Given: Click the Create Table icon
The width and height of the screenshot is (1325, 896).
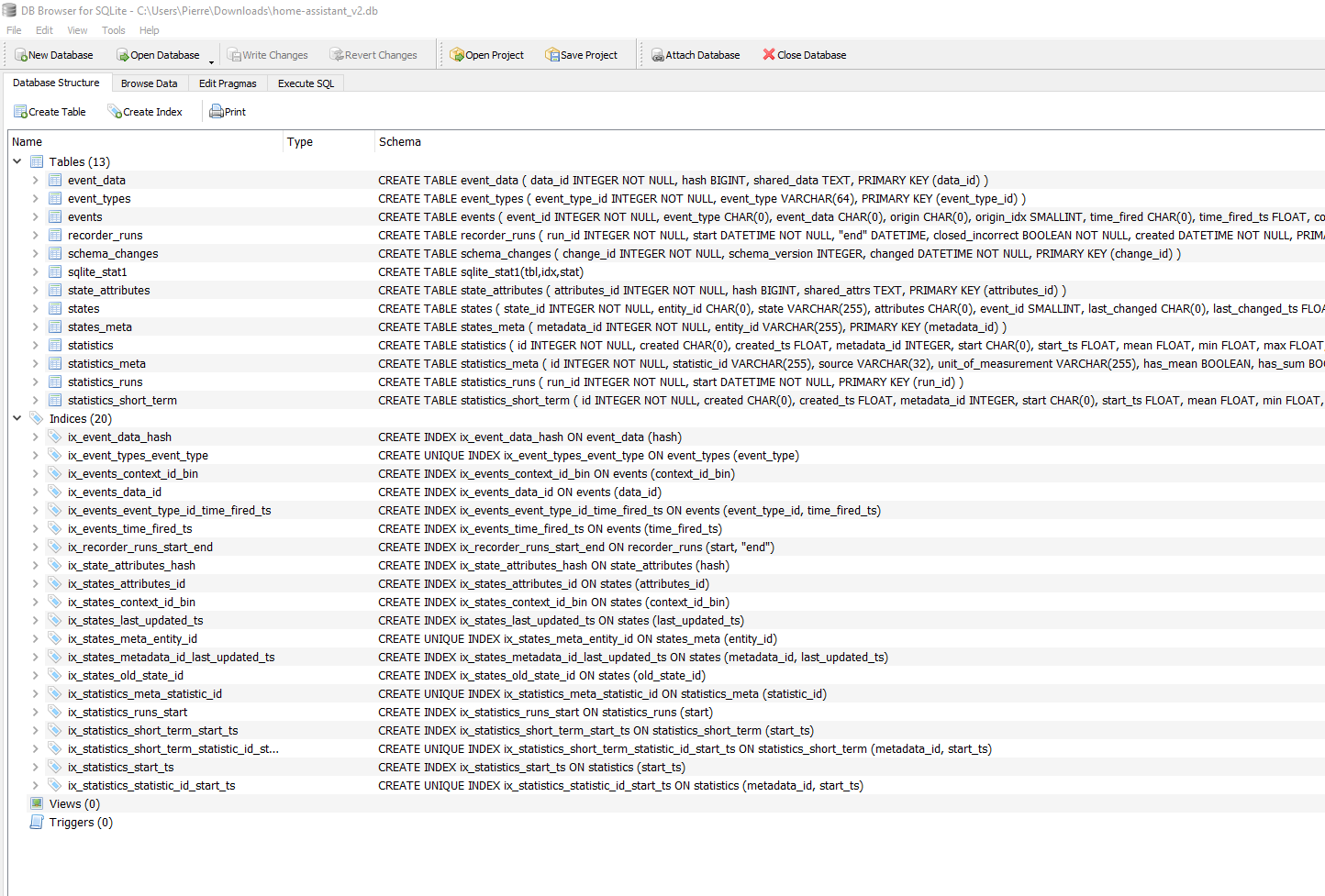Looking at the screenshot, I should tap(20, 112).
